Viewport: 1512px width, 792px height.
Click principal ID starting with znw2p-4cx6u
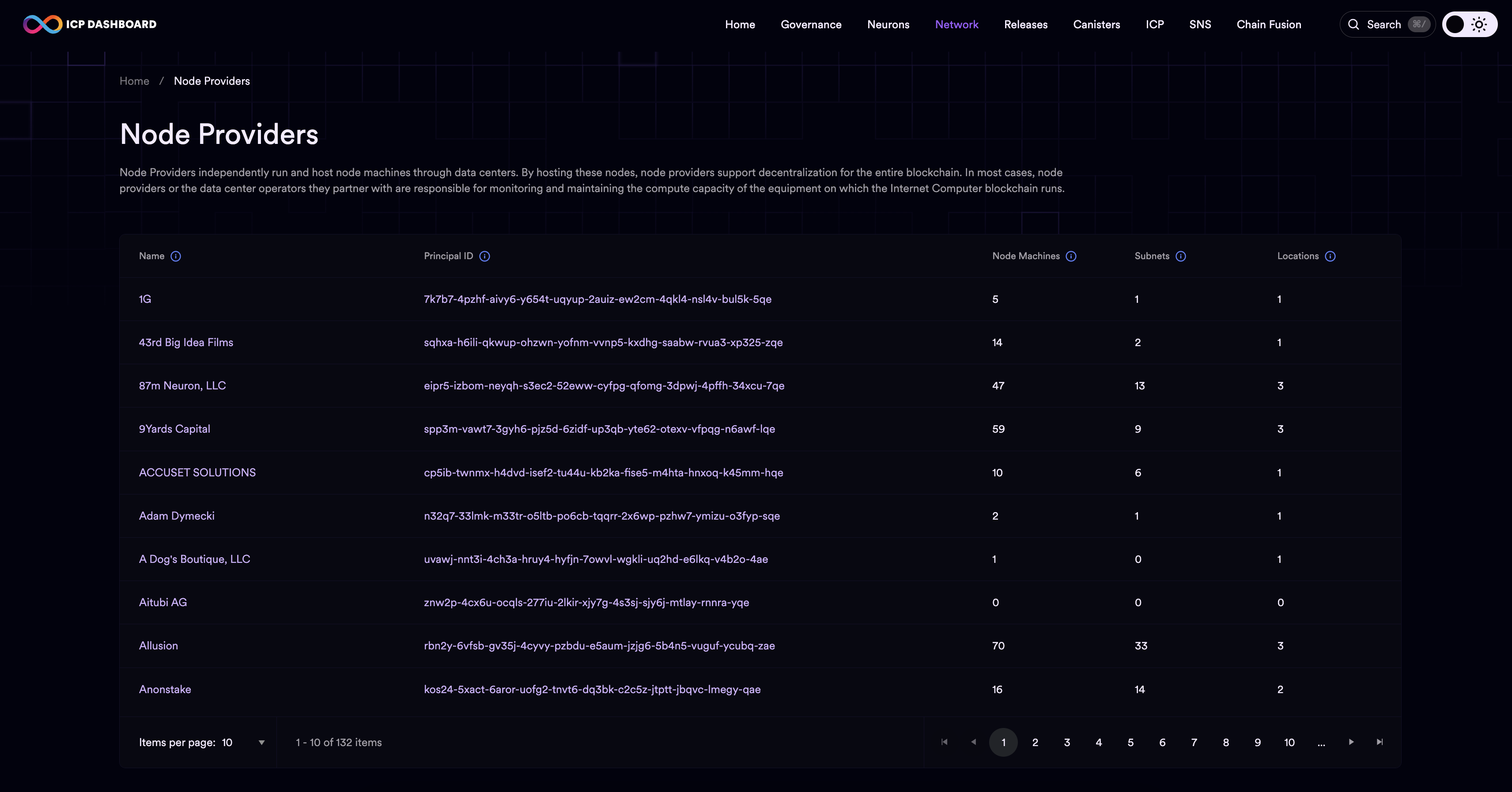pos(586,603)
